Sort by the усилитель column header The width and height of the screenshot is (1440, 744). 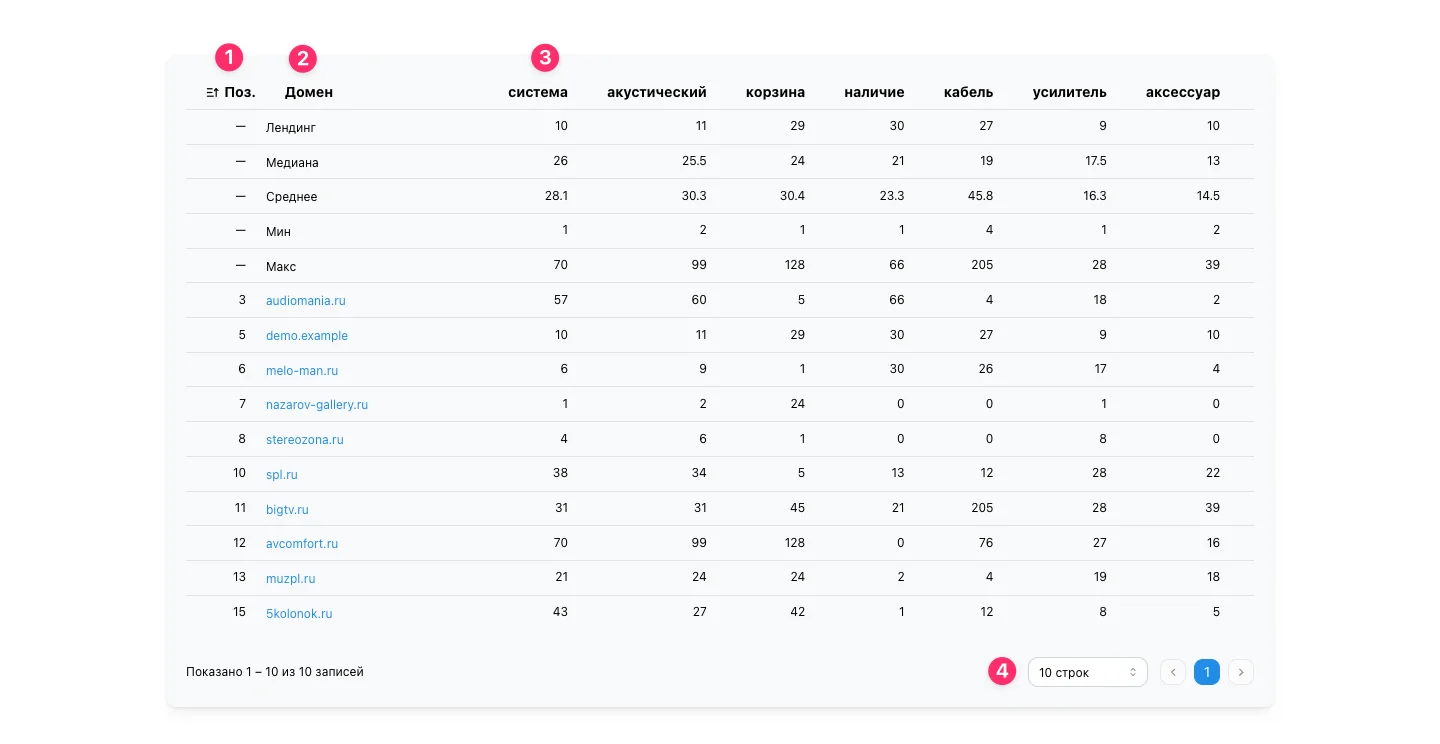pyautogui.click(x=1070, y=92)
